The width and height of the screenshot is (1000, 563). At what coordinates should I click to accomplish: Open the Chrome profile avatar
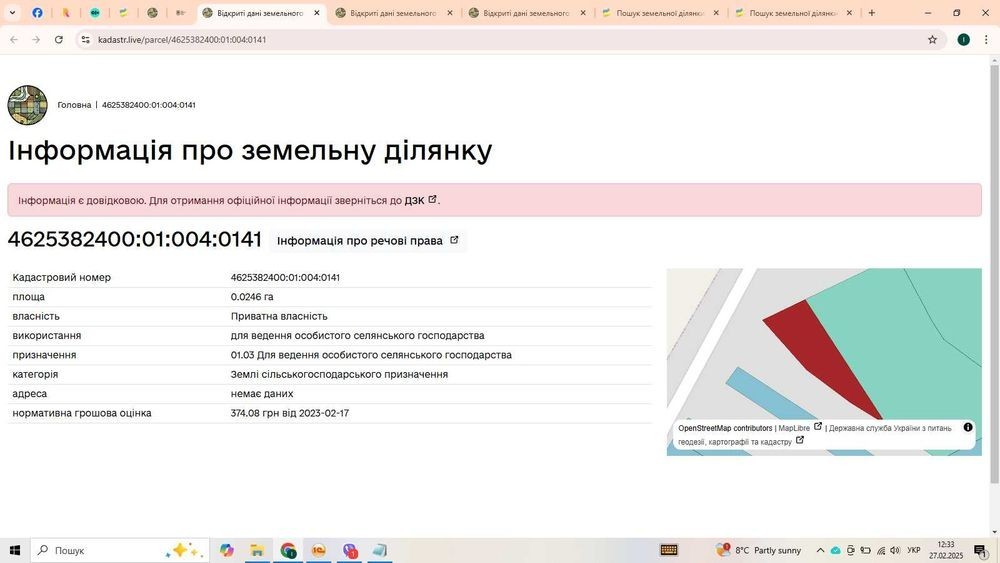(964, 40)
